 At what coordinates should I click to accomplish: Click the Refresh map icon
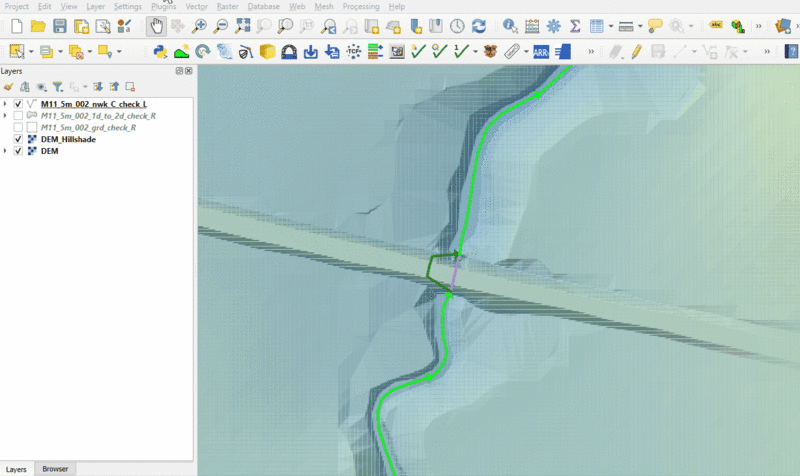tap(479, 26)
